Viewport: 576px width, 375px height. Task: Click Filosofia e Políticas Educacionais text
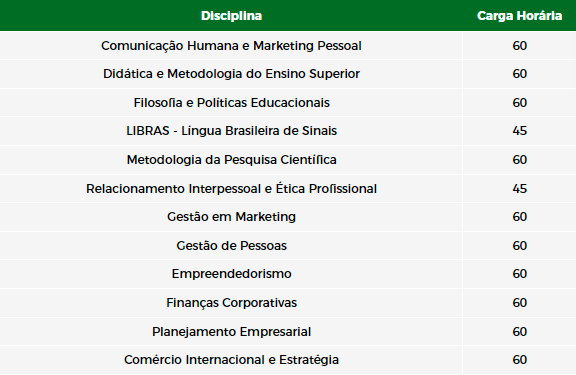pos(231,102)
